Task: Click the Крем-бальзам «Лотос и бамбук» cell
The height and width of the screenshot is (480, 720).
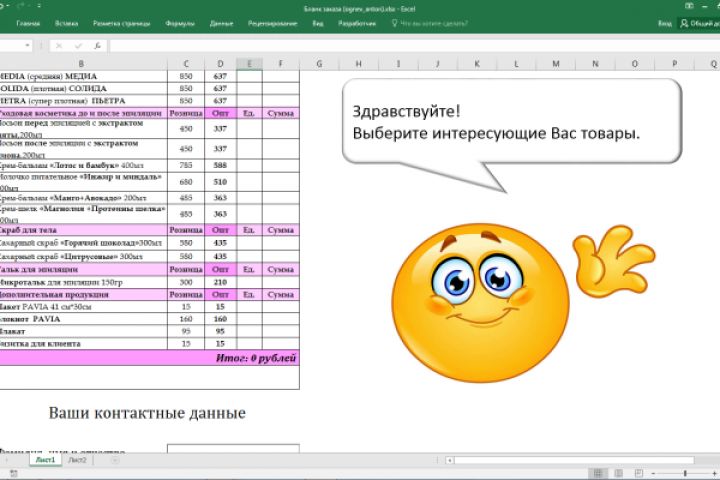Action: 84,165
